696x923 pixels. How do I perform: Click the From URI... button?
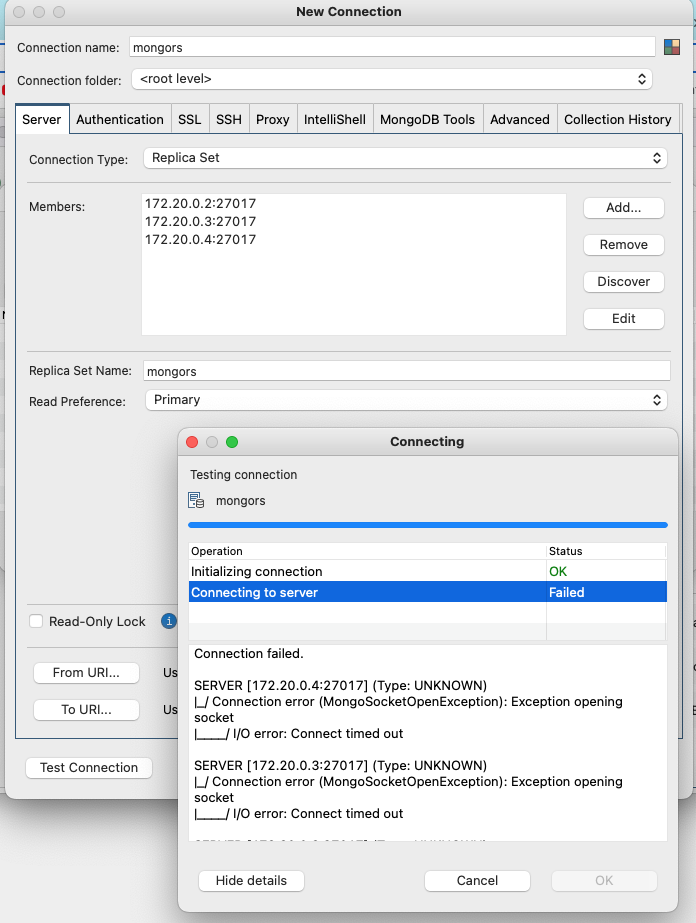[86, 673]
